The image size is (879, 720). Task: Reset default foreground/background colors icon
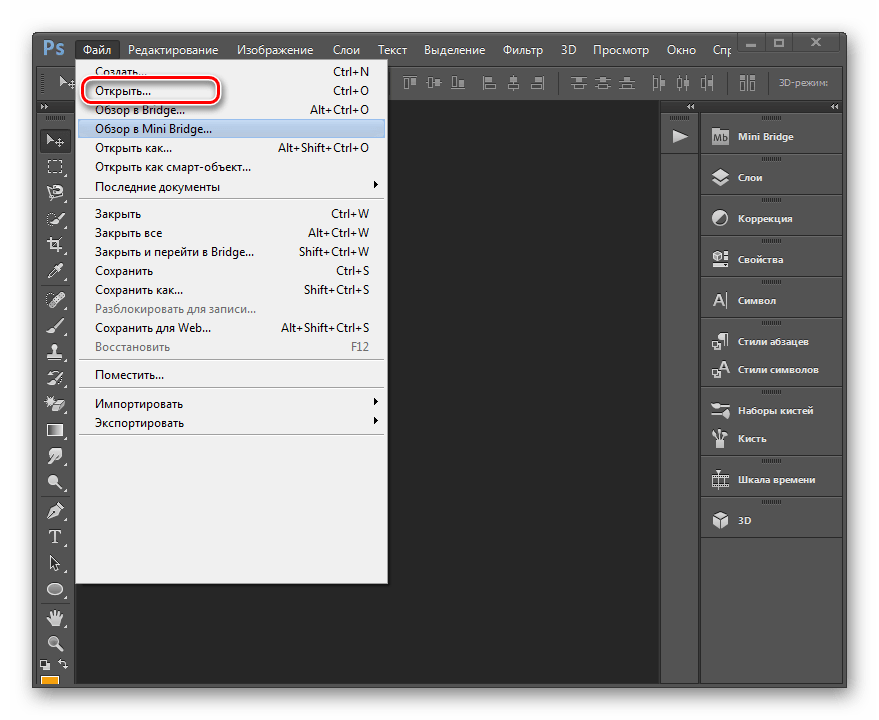(x=45, y=664)
